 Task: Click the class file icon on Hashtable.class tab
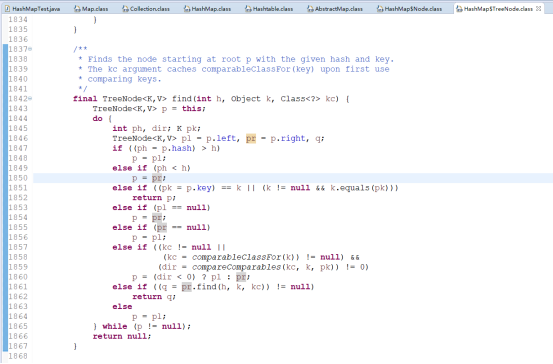pyautogui.click(x=248, y=9)
